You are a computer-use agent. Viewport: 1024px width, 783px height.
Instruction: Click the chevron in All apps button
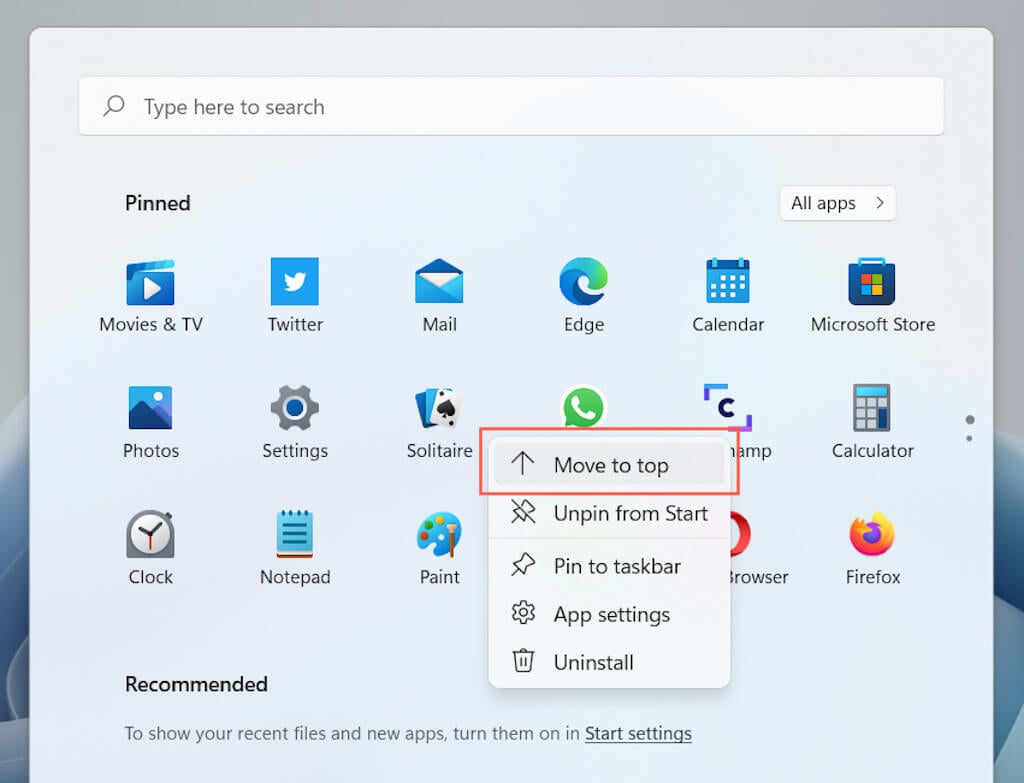[x=880, y=203]
